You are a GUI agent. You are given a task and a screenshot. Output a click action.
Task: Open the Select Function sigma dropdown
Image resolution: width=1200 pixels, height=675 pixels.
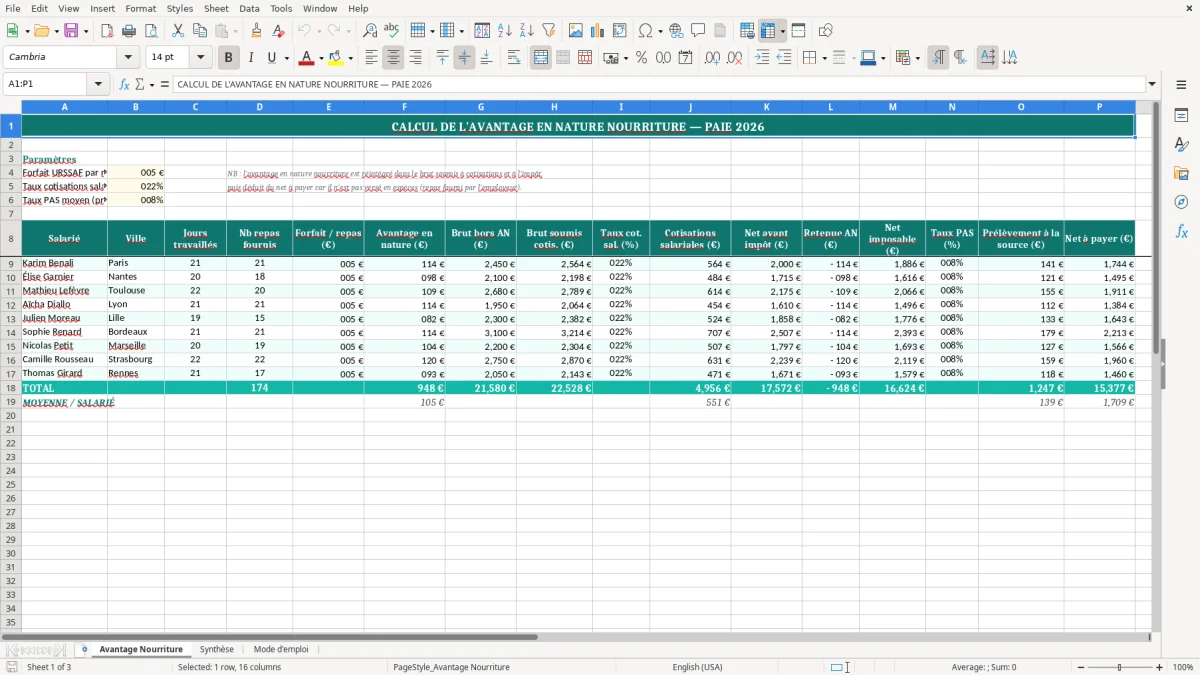pyautogui.click(x=150, y=84)
